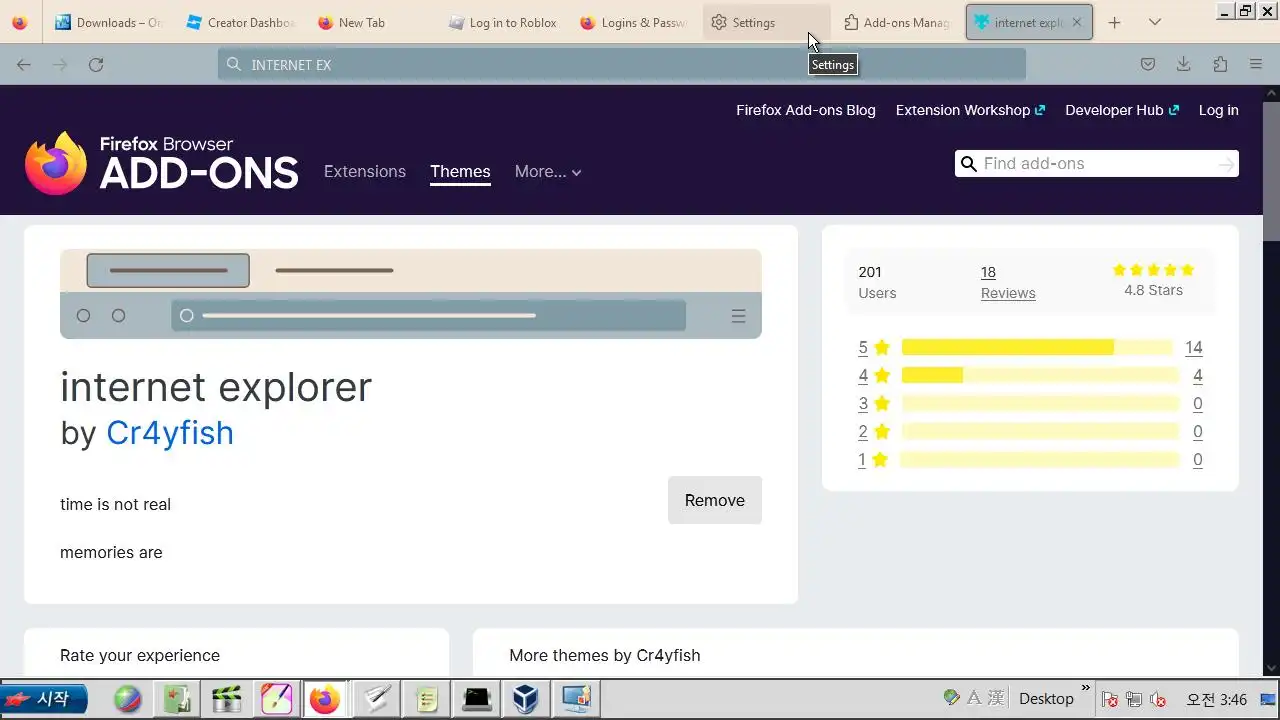The height and width of the screenshot is (720, 1280).
Task: Click the search submit arrow icon
Action: 1226,164
